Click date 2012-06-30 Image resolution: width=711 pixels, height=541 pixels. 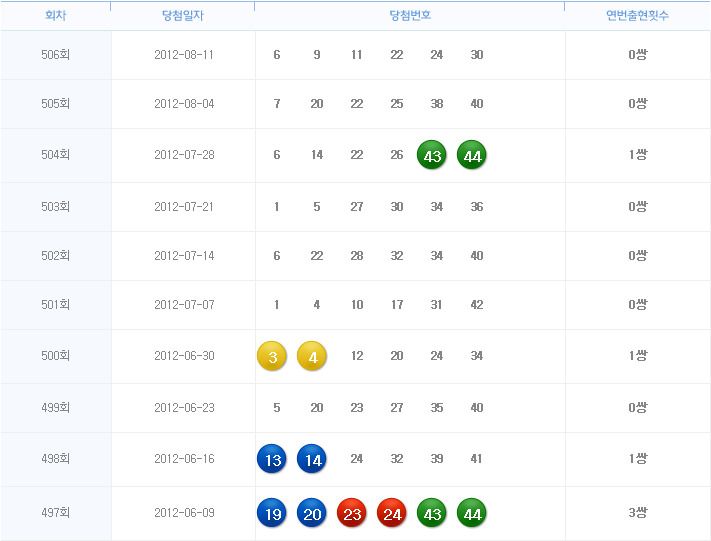pos(184,356)
